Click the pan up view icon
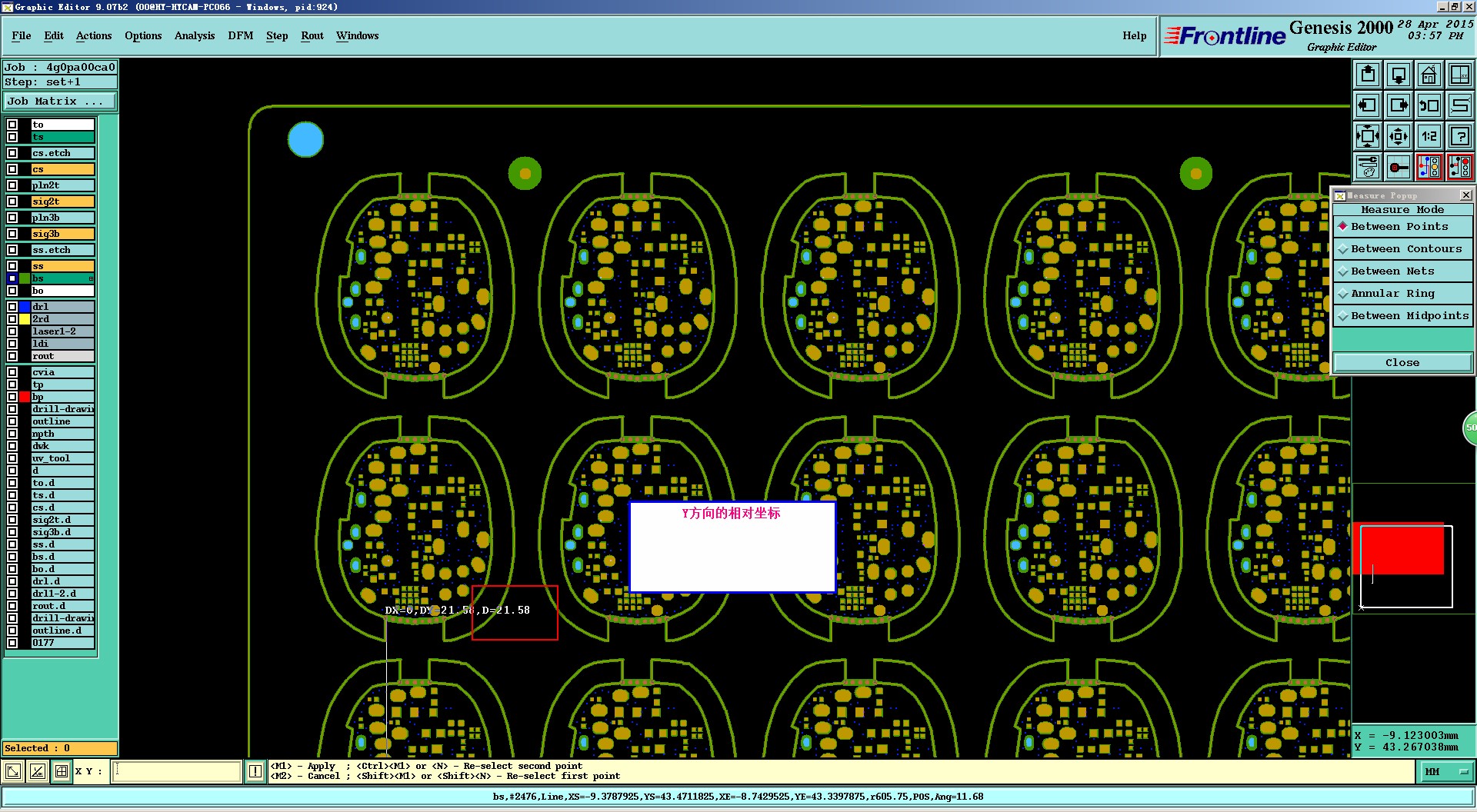The height and width of the screenshot is (812, 1477). (1368, 75)
